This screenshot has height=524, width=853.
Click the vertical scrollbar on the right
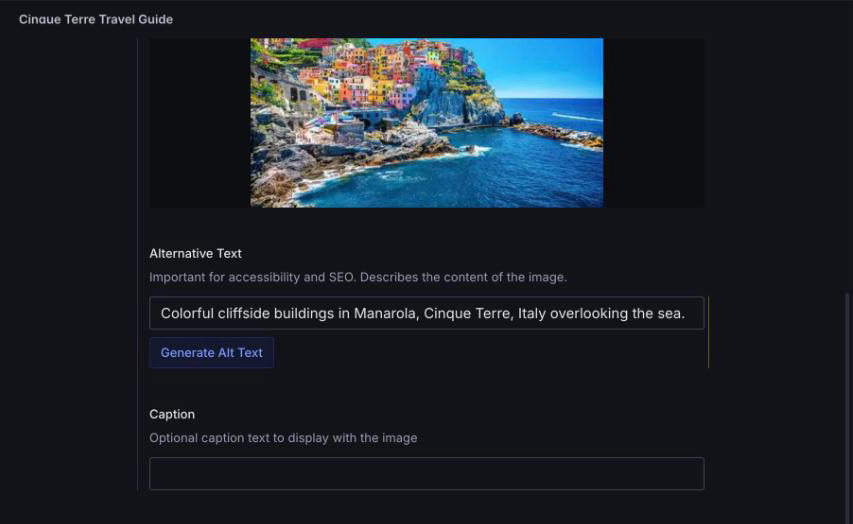(847, 408)
